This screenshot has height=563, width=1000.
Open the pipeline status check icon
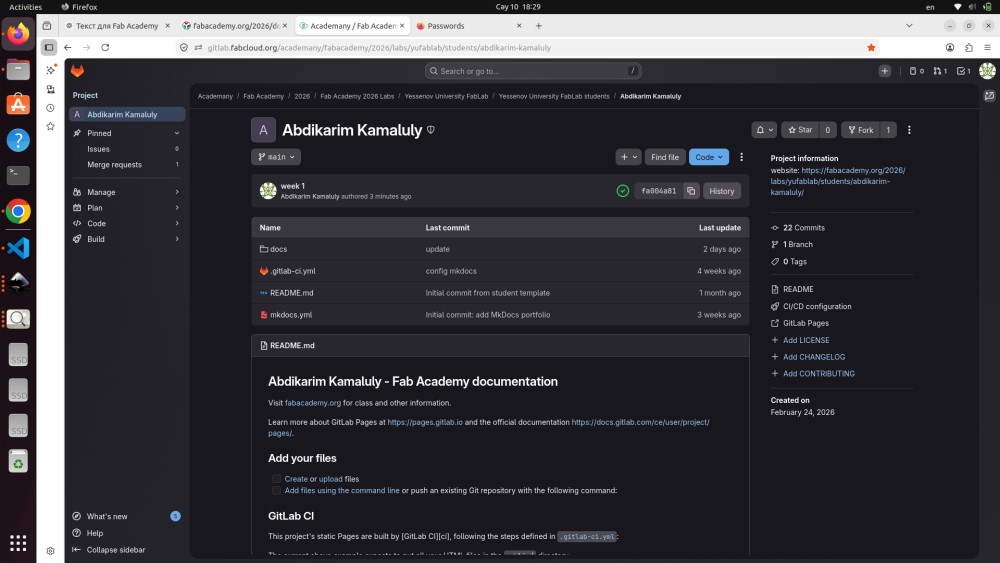(x=623, y=190)
